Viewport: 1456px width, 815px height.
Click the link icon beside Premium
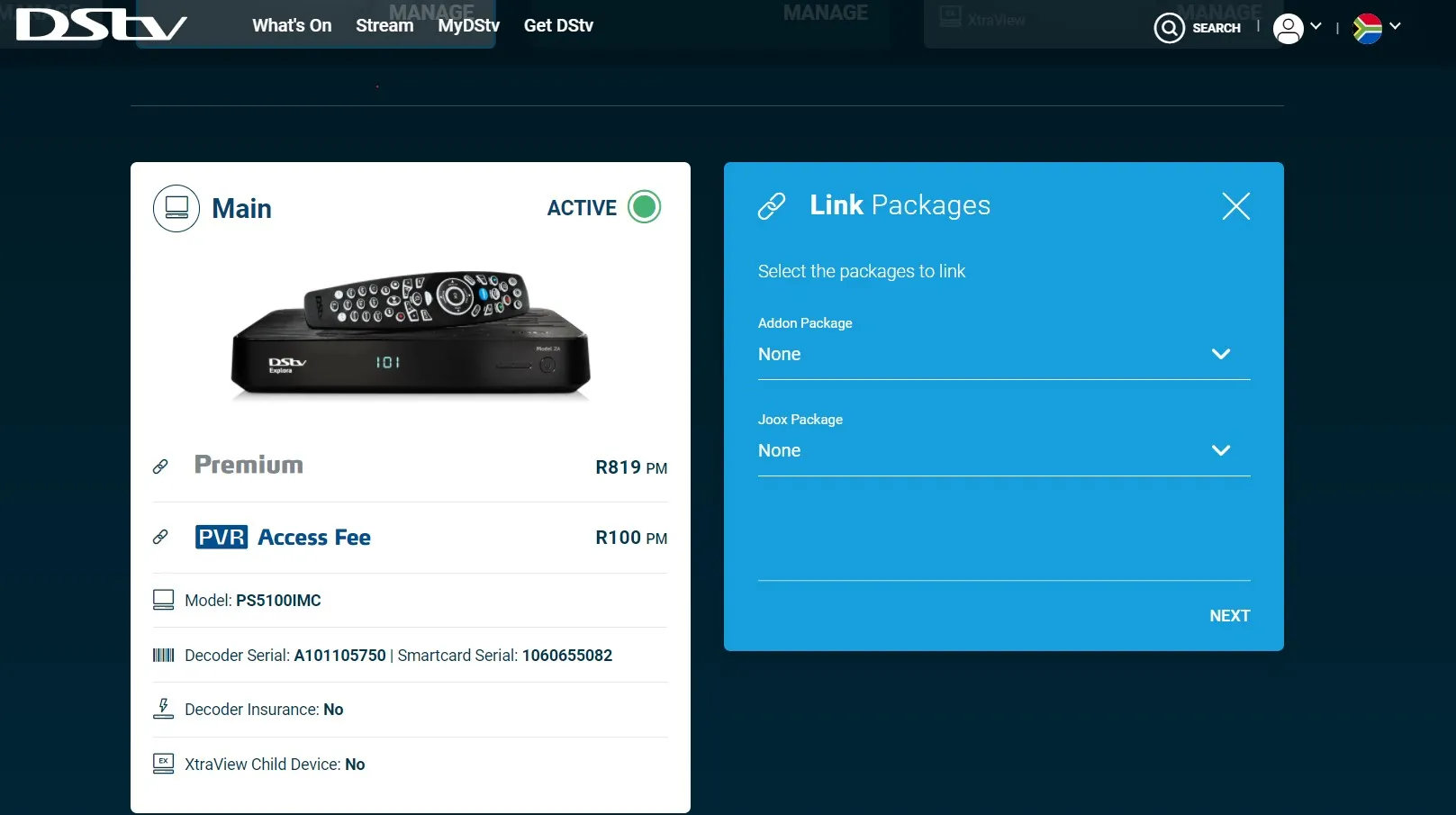[160, 466]
